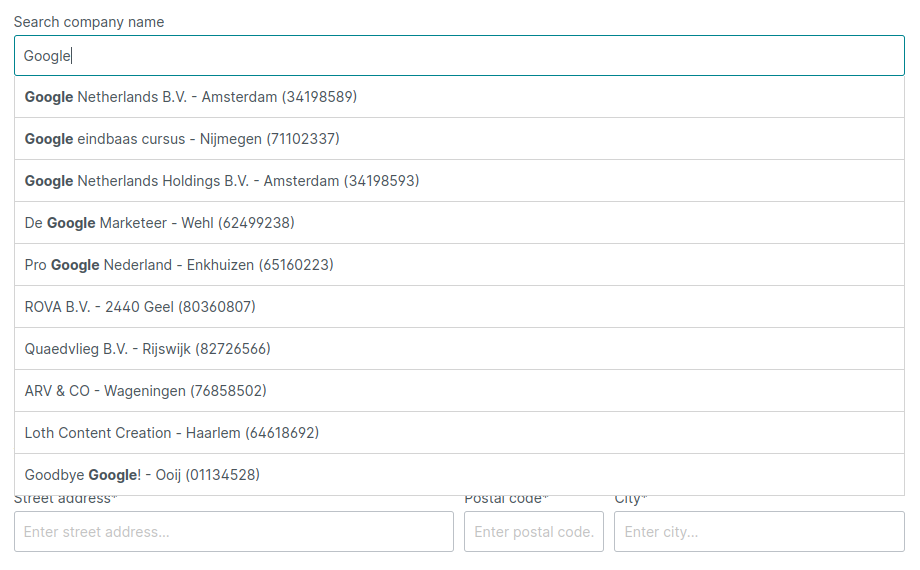Focus the street address input field
920x570 pixels.
pos(234,532)
